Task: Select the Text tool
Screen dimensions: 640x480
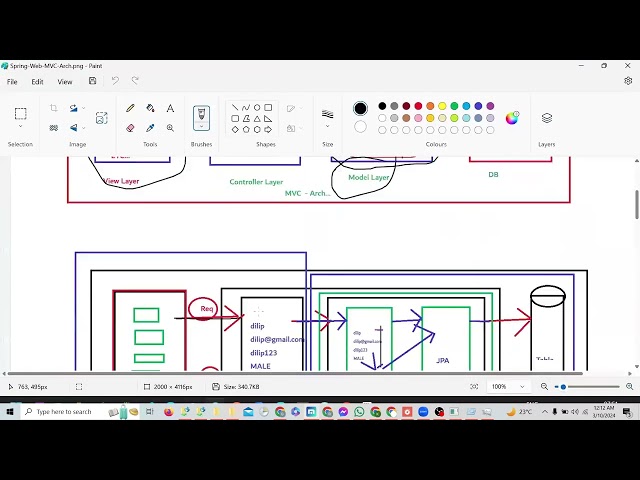Action: click(170, 108)
